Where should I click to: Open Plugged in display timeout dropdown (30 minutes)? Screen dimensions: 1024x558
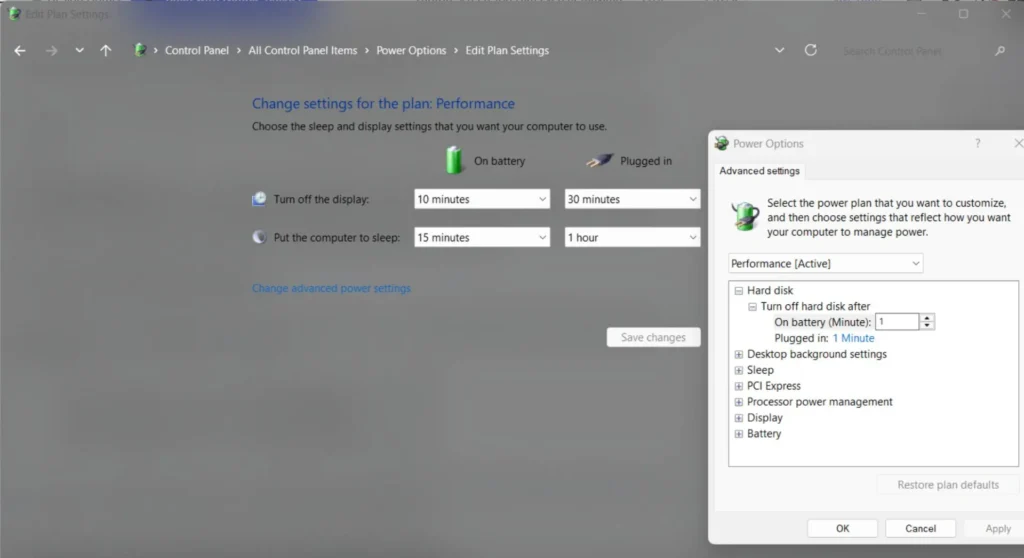(x=632, y=199)
